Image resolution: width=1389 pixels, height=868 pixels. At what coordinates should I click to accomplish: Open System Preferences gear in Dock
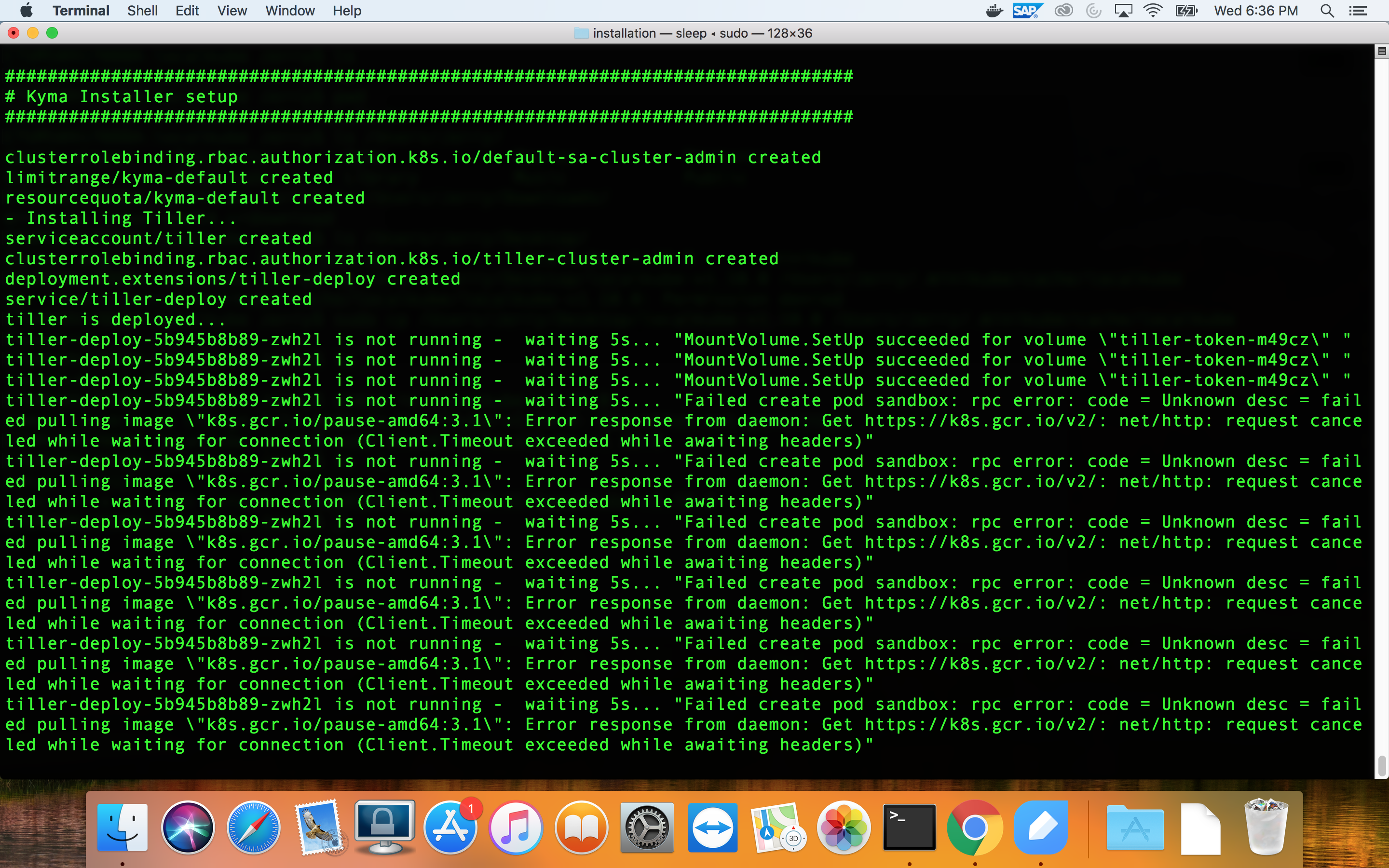pyautogui.click(x=647, y=827)
